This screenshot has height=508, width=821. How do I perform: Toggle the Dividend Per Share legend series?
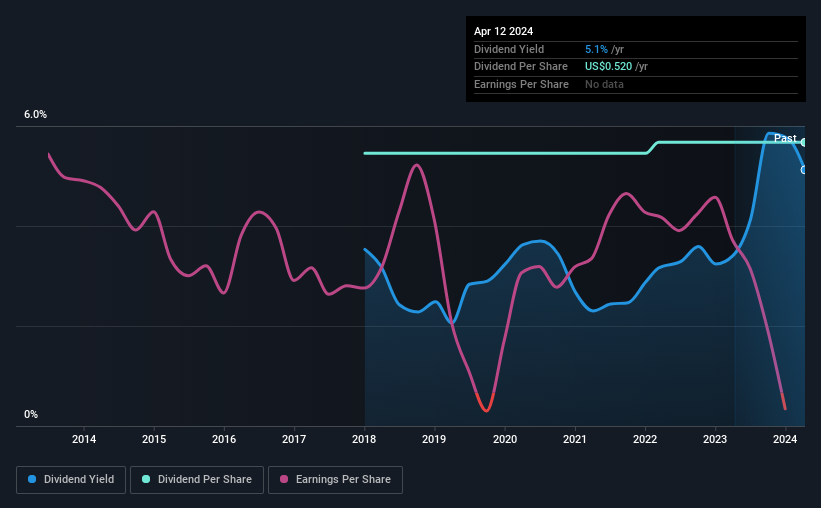coord(197,480)
